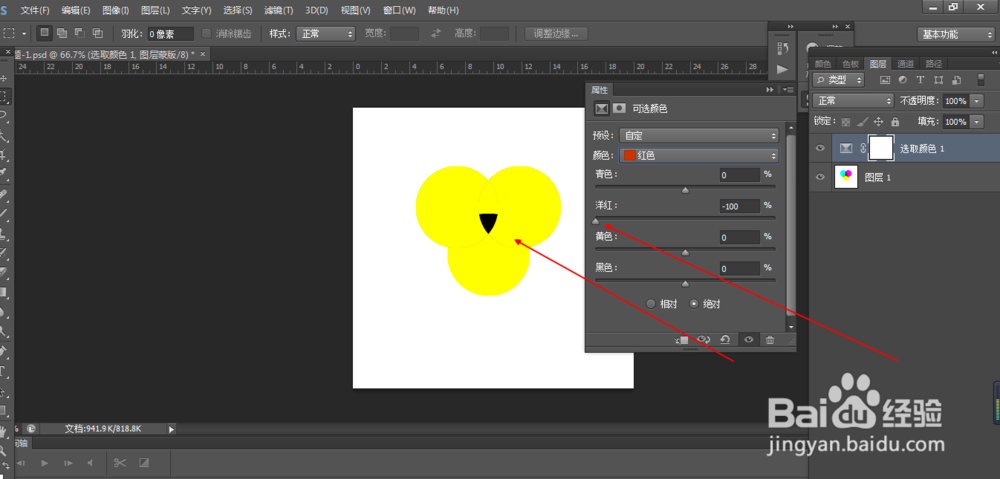Click the swap width and height icon
The height and width of the screenshot is (479, 1000).
pos(436,34)
